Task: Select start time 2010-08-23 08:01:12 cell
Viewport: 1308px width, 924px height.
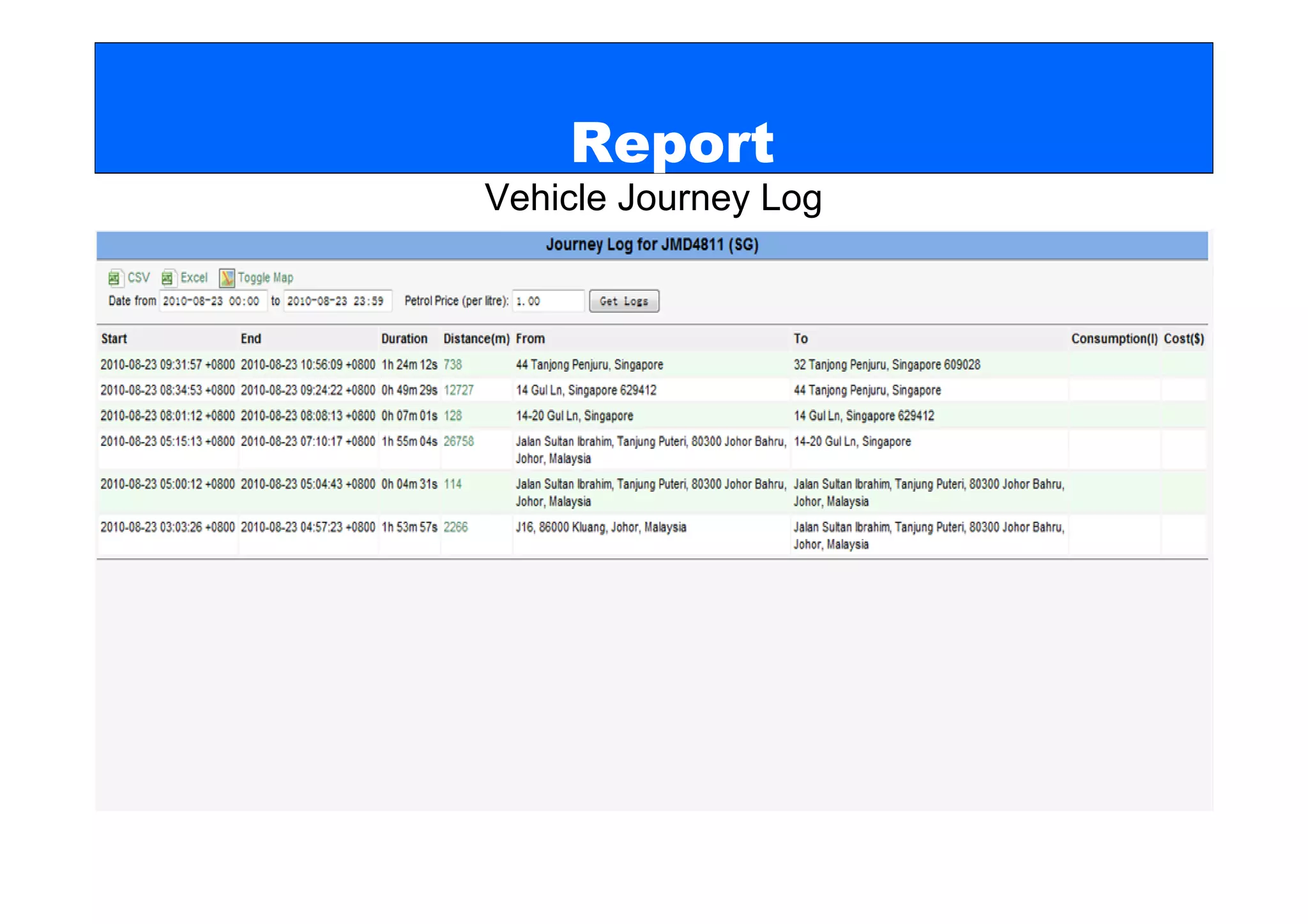Action: pyautogui.click(x=167, y=416)
